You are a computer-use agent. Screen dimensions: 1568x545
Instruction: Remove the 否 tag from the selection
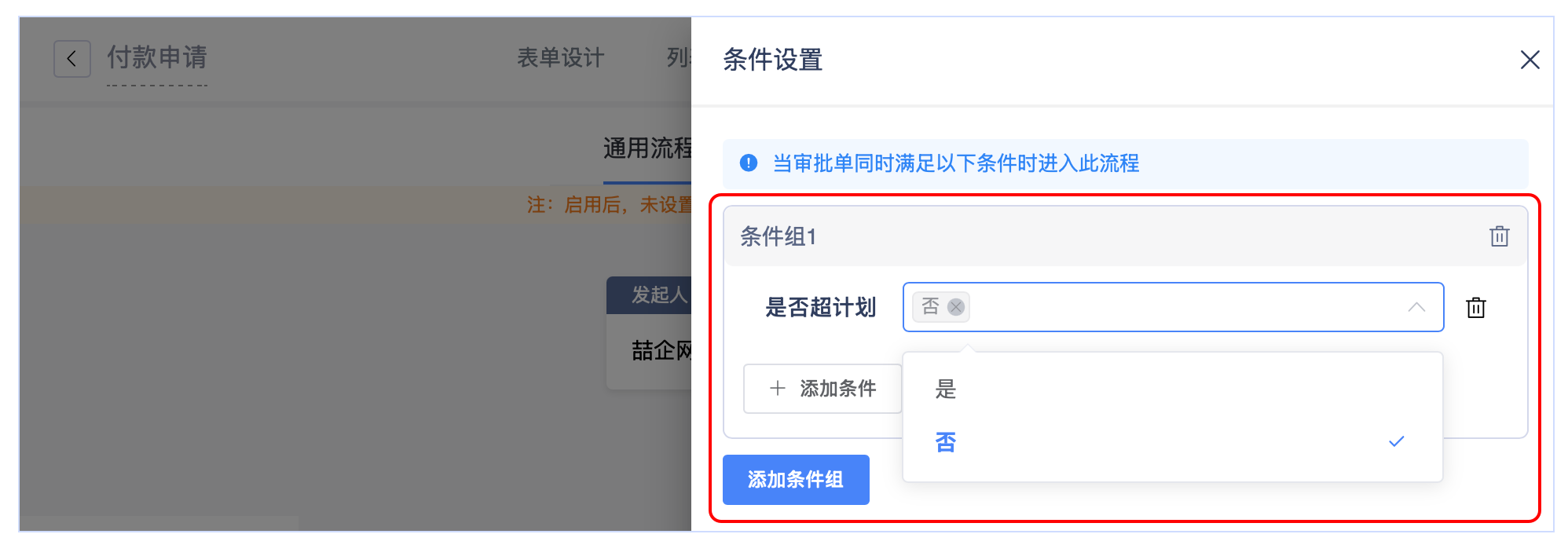pos(955,307)
